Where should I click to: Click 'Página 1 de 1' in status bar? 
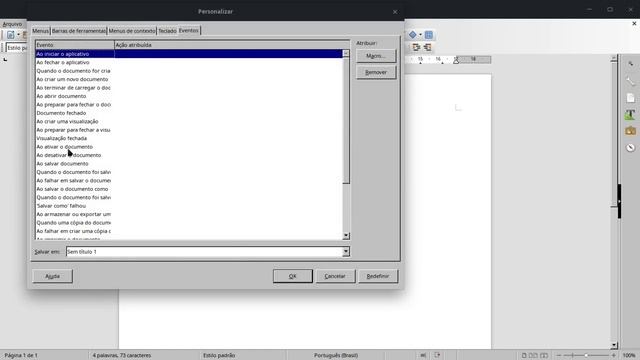[x=21, y=356]
